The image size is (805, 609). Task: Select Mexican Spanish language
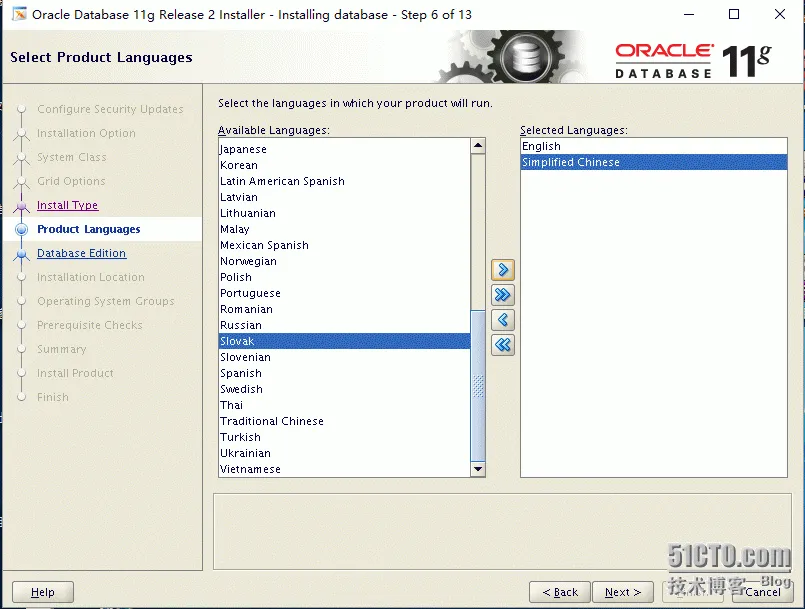(344, 245)
